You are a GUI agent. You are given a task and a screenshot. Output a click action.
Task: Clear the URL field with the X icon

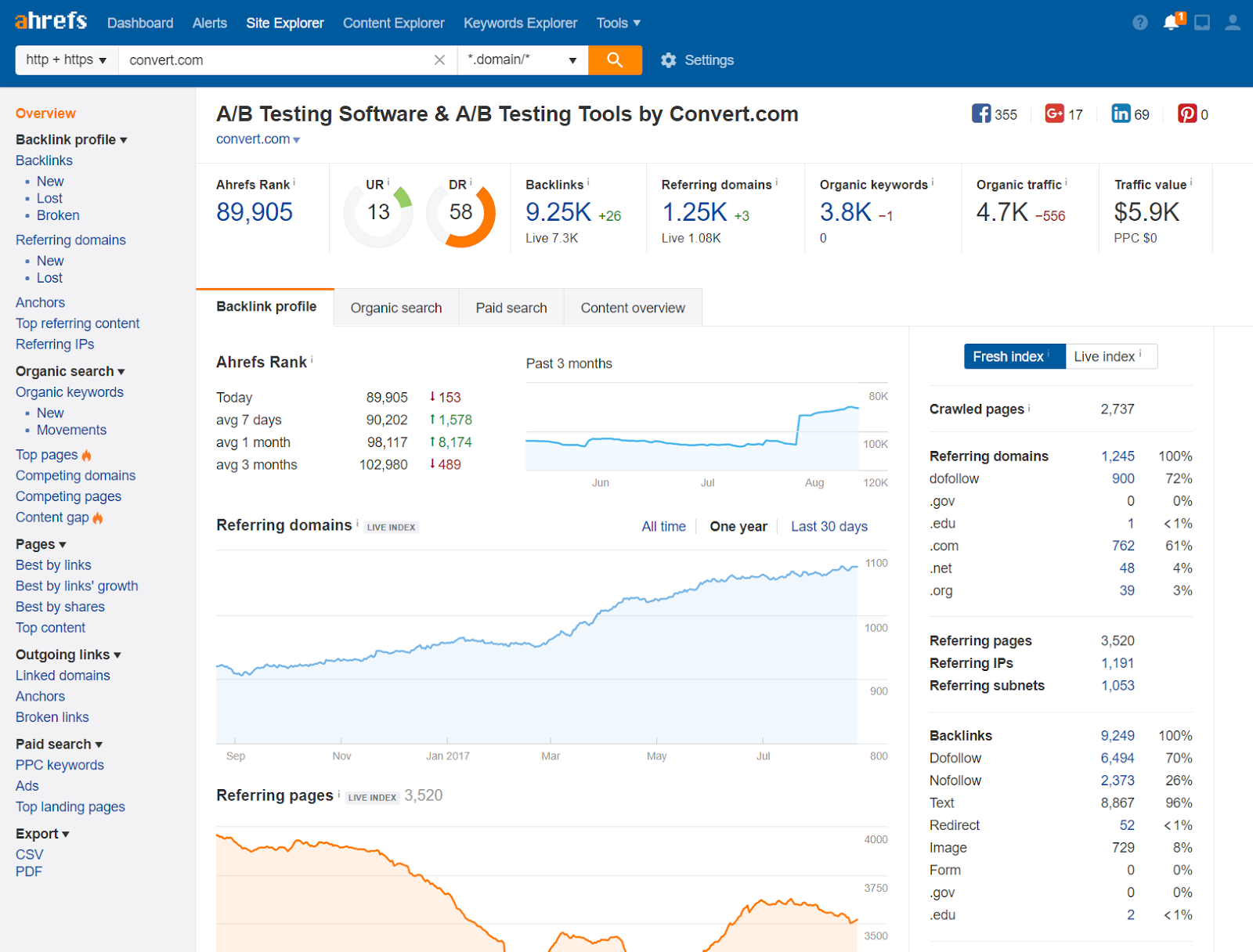click(439, 60)
